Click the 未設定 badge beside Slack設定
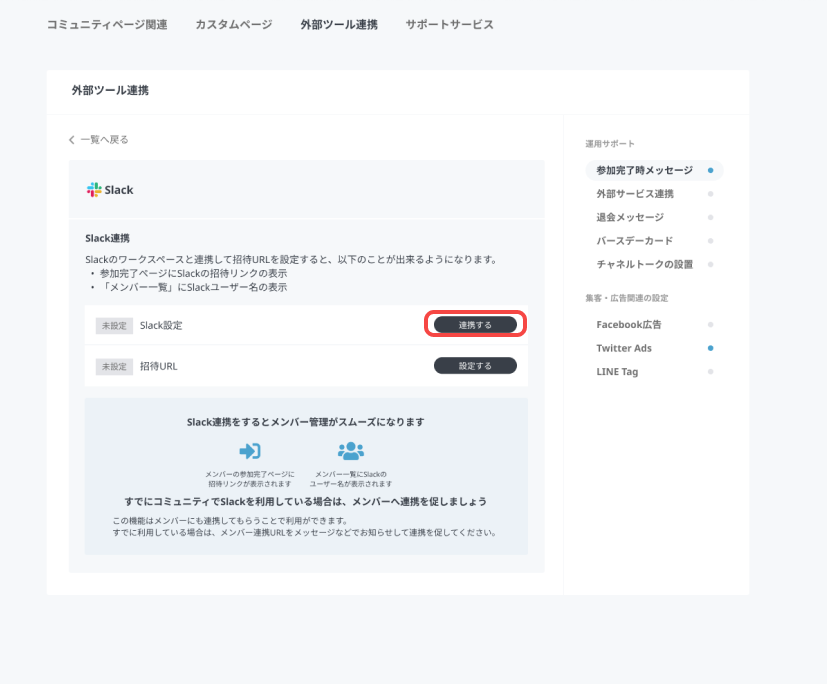827x684 pixels. coord(114,325)
